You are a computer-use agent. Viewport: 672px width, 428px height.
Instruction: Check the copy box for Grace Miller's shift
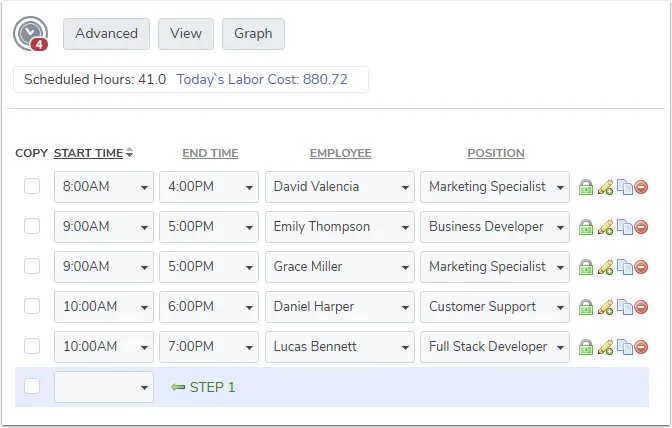point(32,266)
